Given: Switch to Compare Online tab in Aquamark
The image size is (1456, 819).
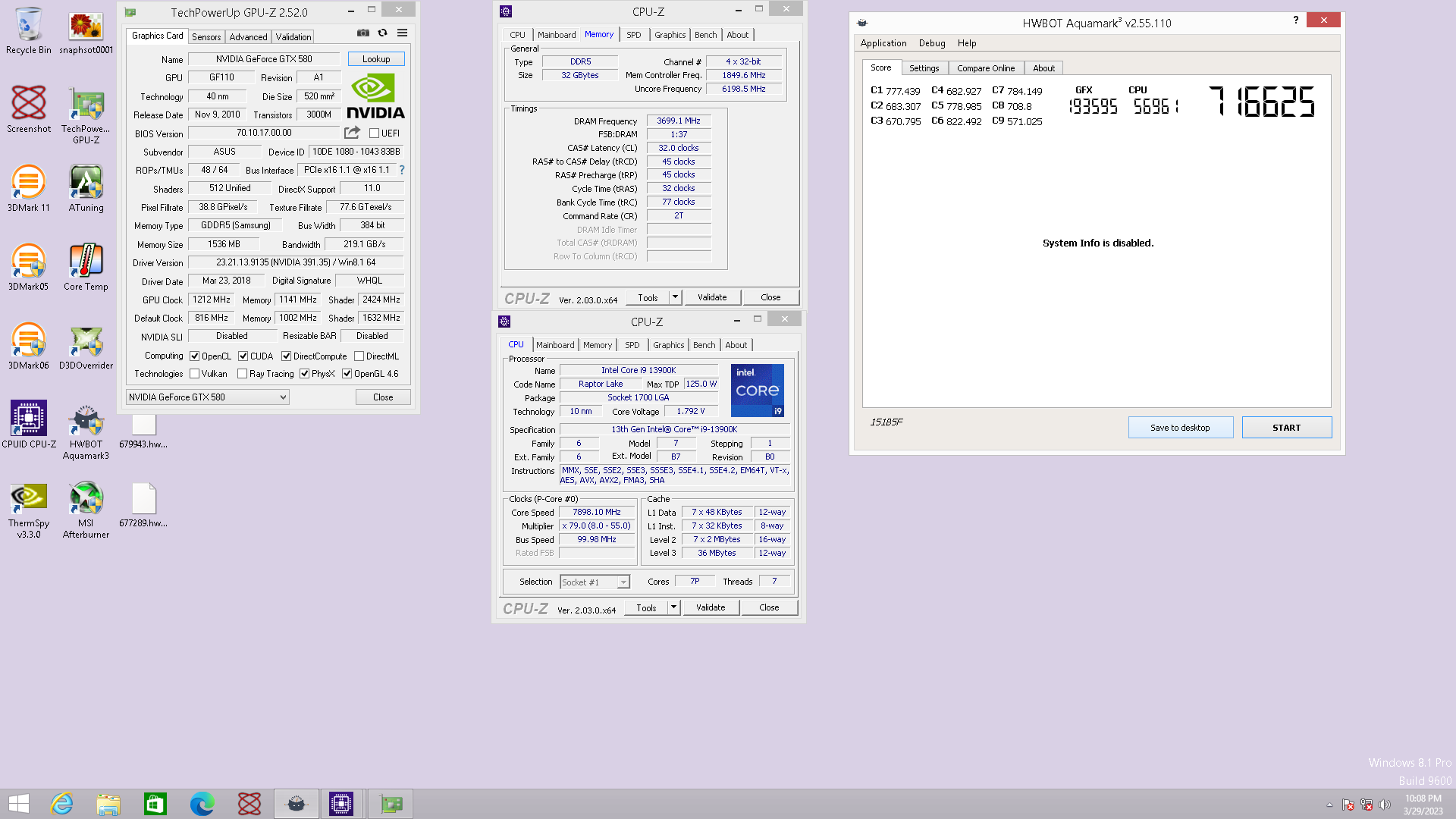Looking at the screenshot, I should tap(985, 68).
